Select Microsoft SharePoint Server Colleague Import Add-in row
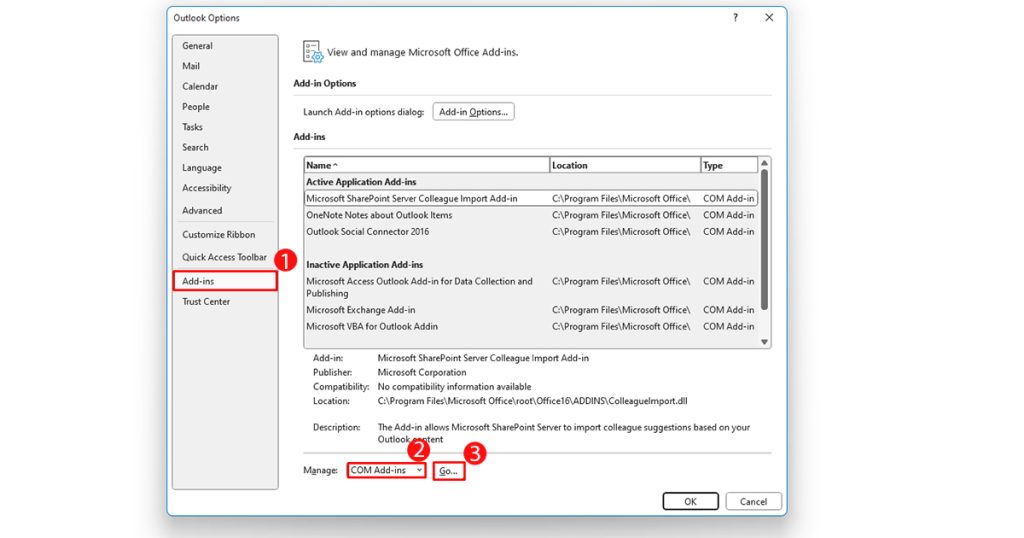Screen dimensions: 1024x538 click(x=530, y=198)
